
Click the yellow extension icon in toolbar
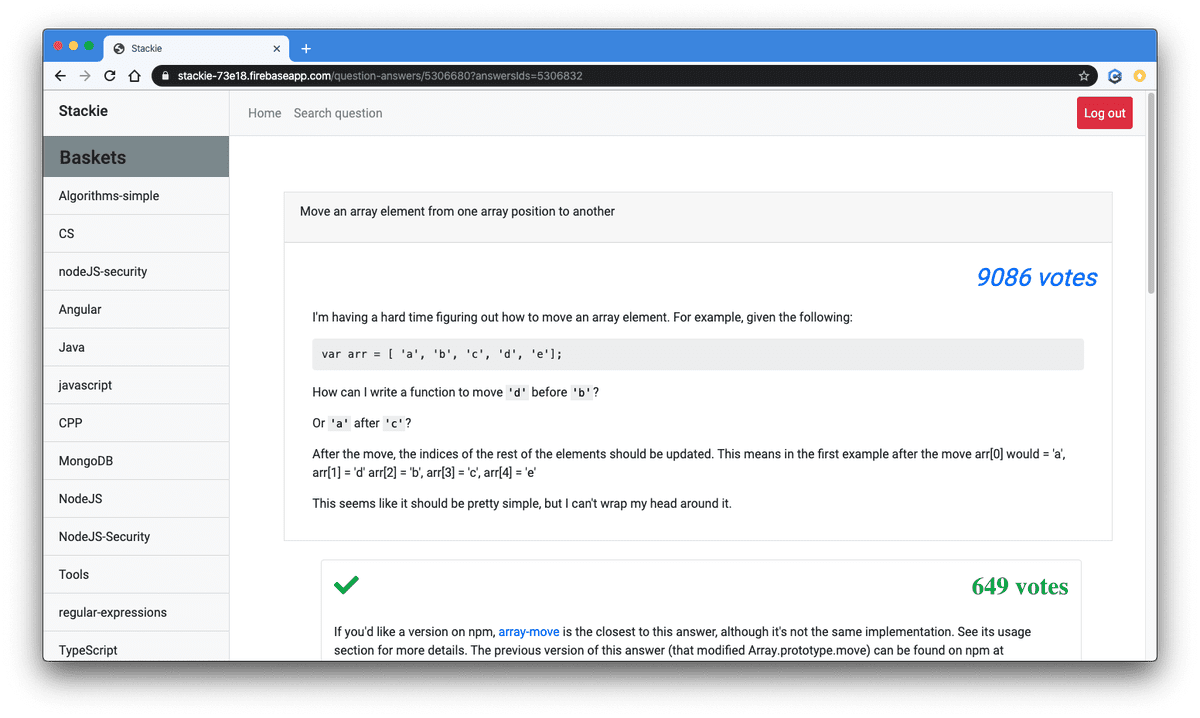[x=1138, y=76]
